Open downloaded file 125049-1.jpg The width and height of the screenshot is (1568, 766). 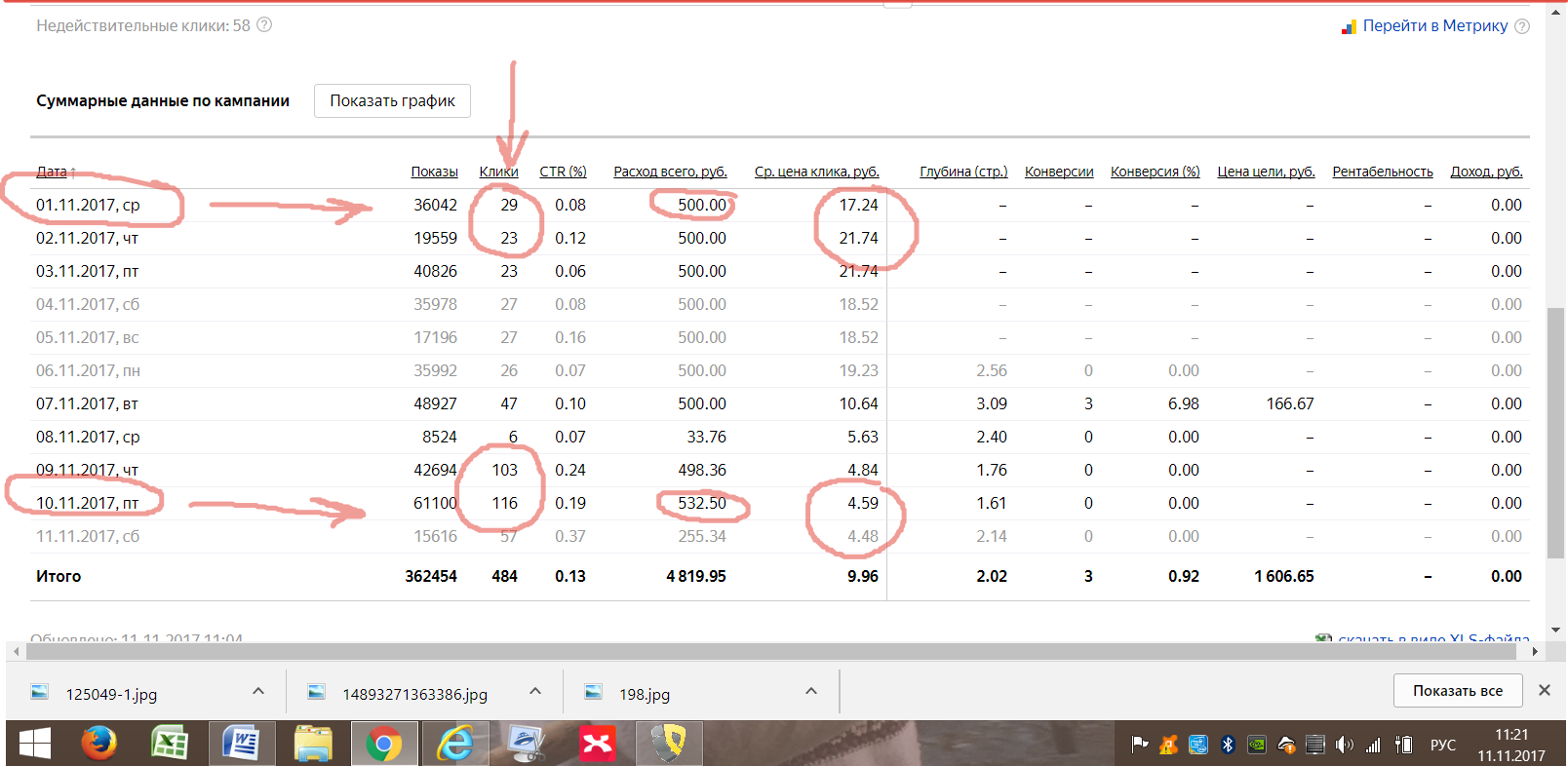coord(111,694)
